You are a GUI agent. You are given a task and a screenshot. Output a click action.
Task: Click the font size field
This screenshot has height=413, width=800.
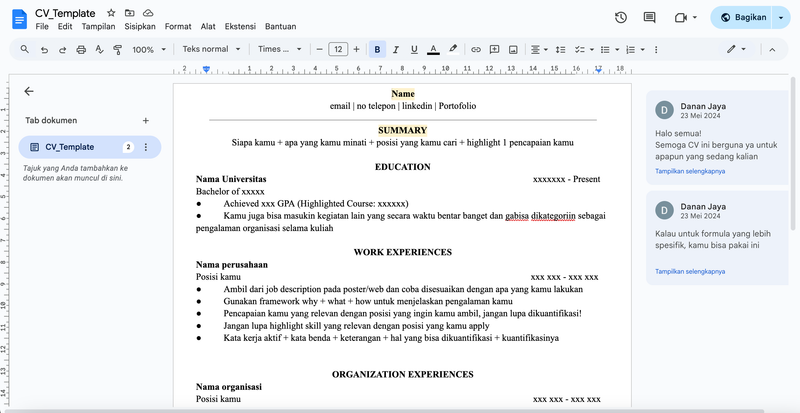[x=338, y=50]
